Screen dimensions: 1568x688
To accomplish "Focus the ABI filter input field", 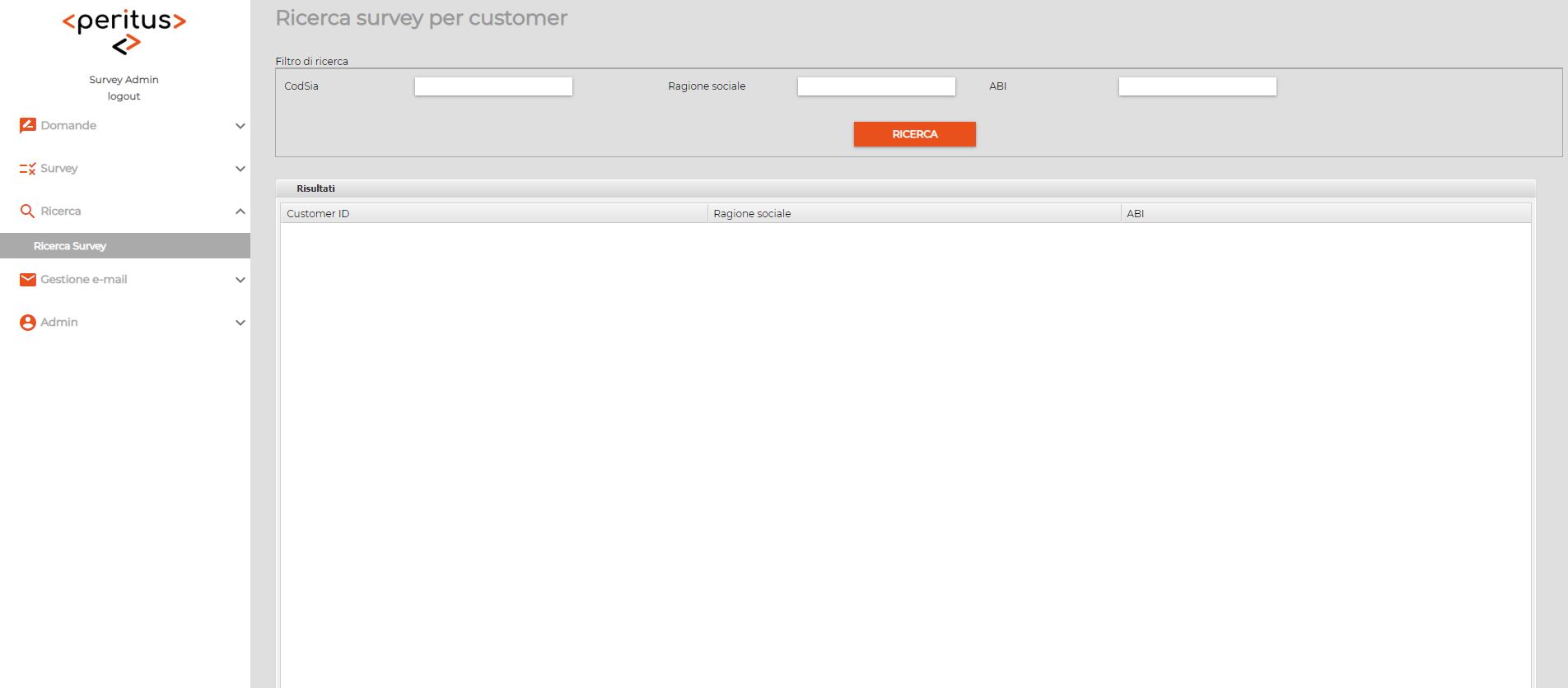I will [1197, 86].
